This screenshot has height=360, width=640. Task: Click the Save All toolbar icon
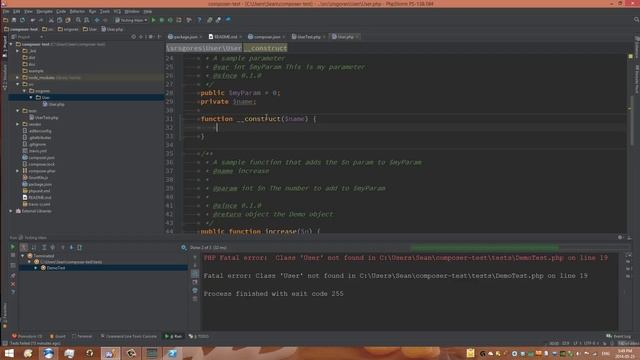(x=13, y=20)
